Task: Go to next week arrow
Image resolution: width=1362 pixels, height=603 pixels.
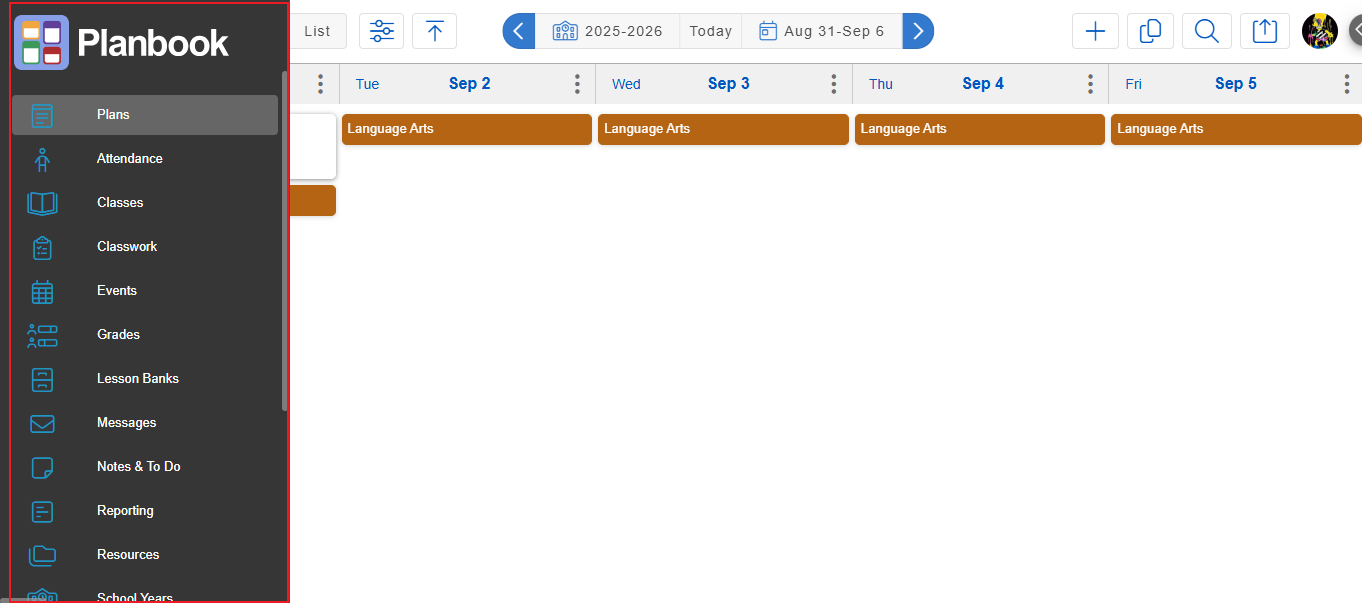Action: tap(918, 31)
